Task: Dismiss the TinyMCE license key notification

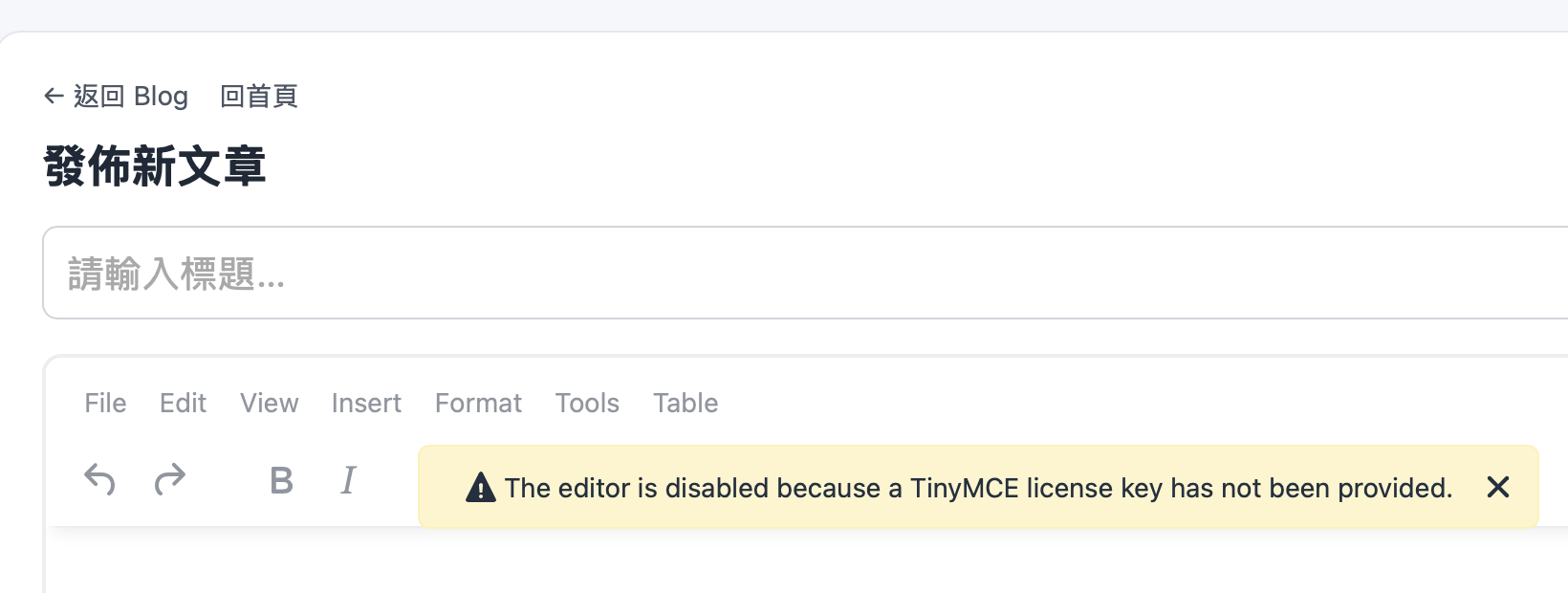Action: pos(1497,488)
